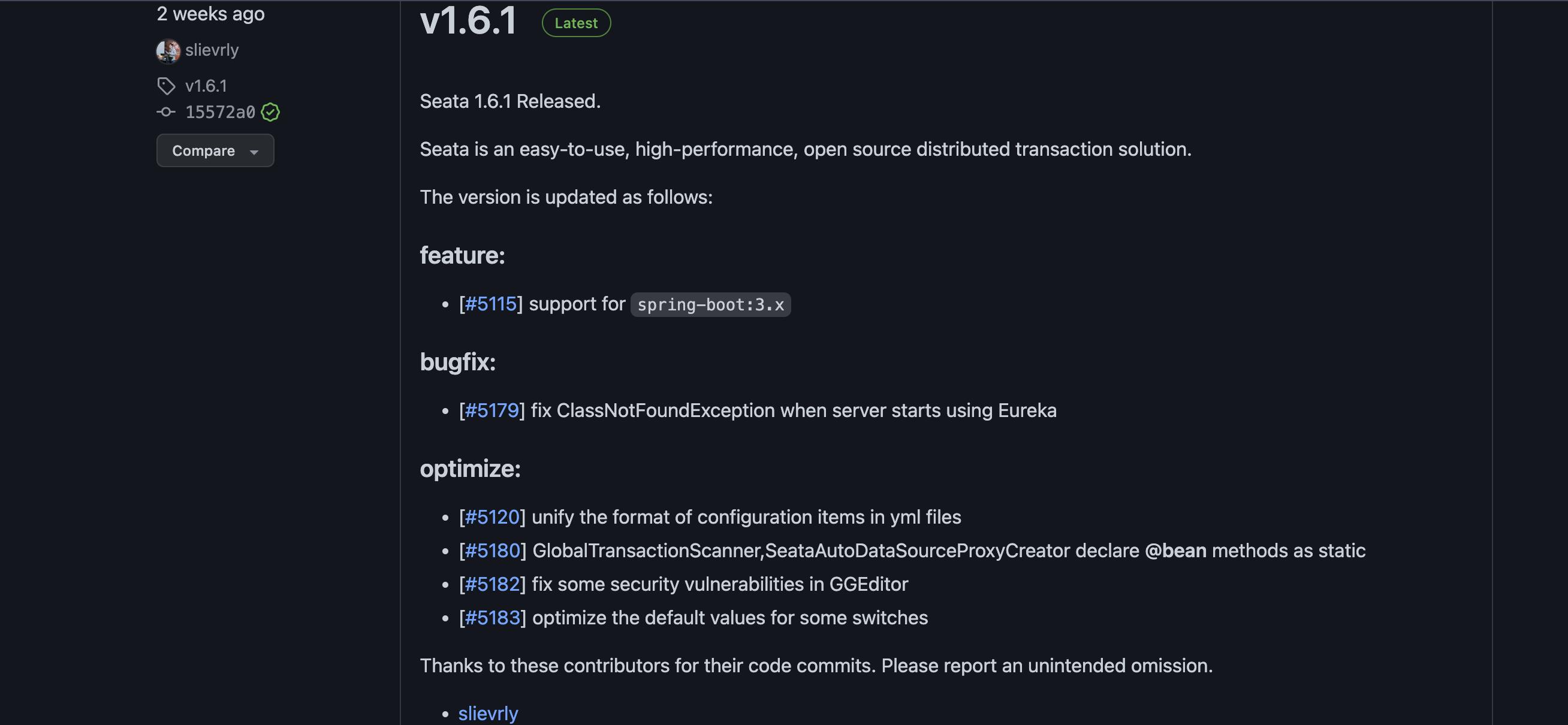
Task: Open pull request #5179
Action: coord(492,410)
